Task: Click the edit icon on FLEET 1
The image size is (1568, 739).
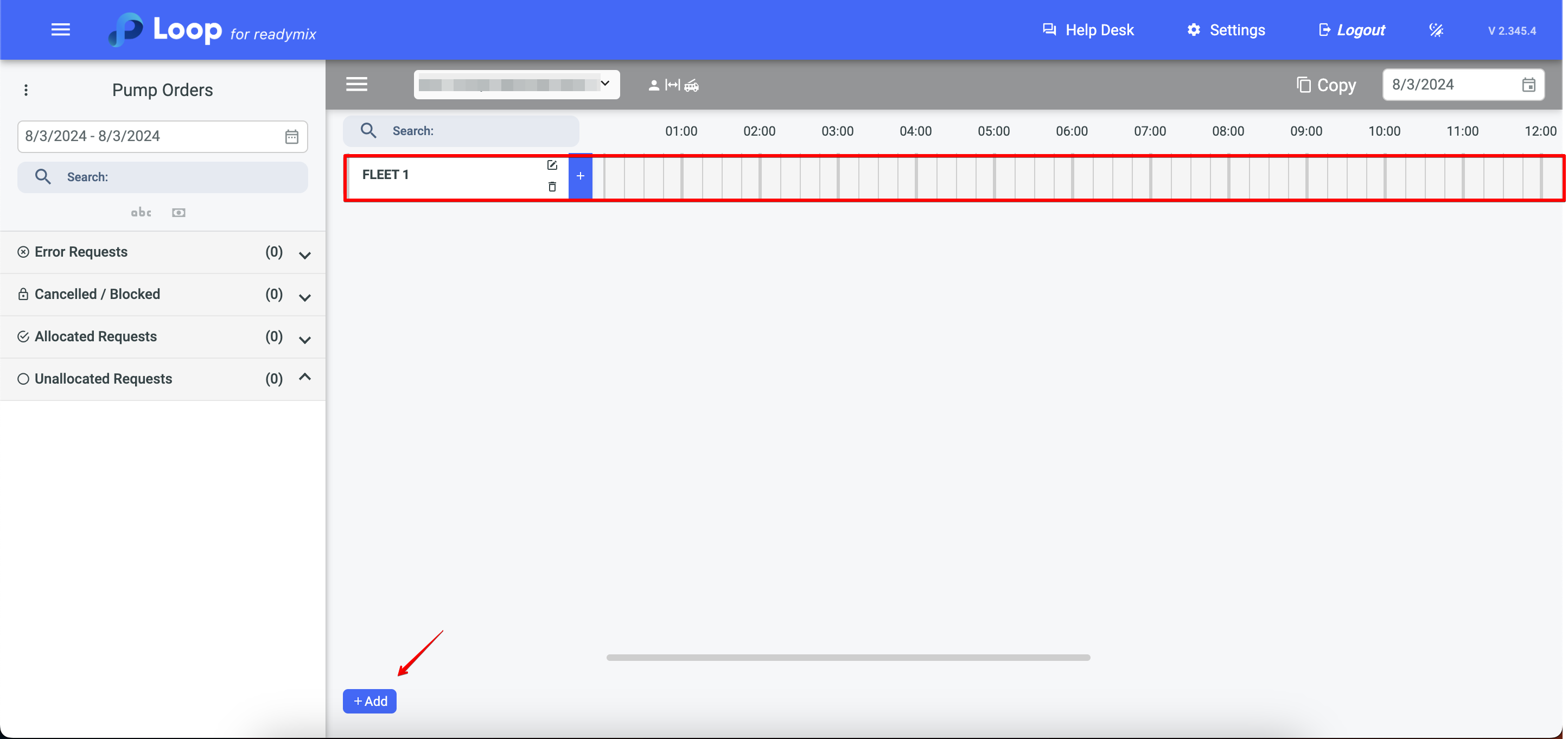Action: pyautogui.click(x=551, y=165)
